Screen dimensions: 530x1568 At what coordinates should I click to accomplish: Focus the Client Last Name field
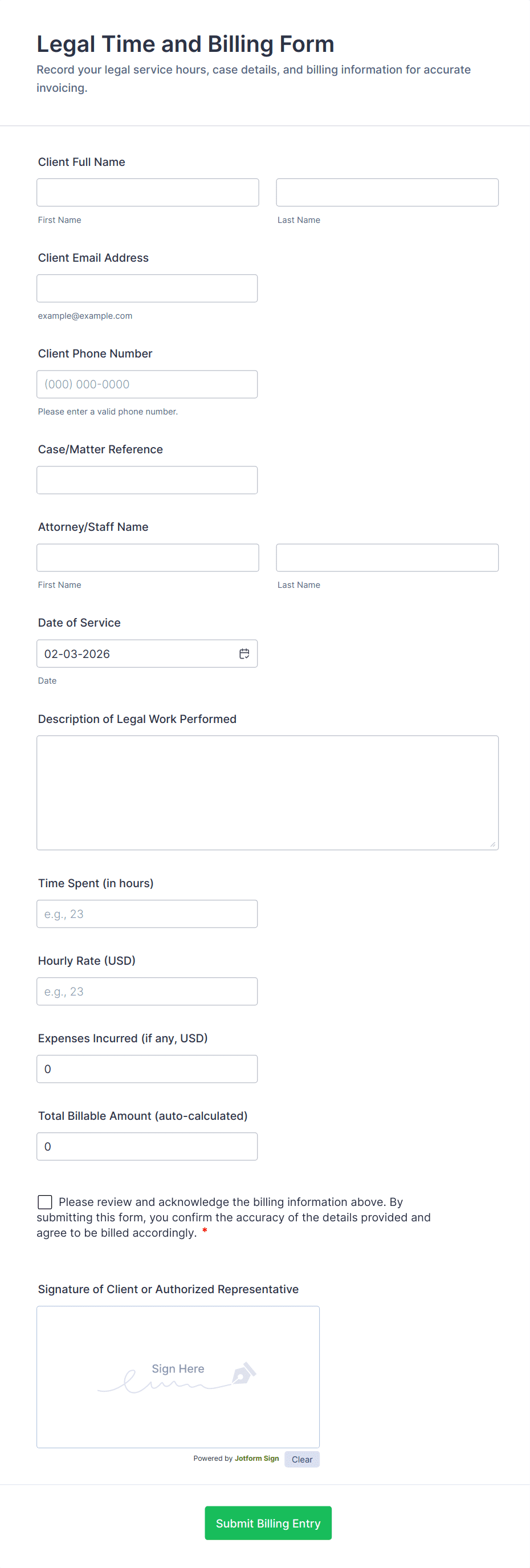tap(387, 192)
